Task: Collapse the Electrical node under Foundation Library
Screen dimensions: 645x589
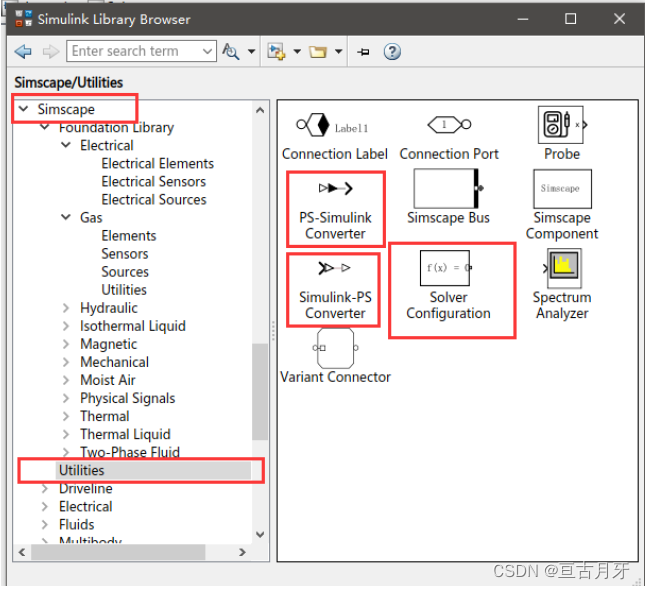Action: click(x=66, y=145)
